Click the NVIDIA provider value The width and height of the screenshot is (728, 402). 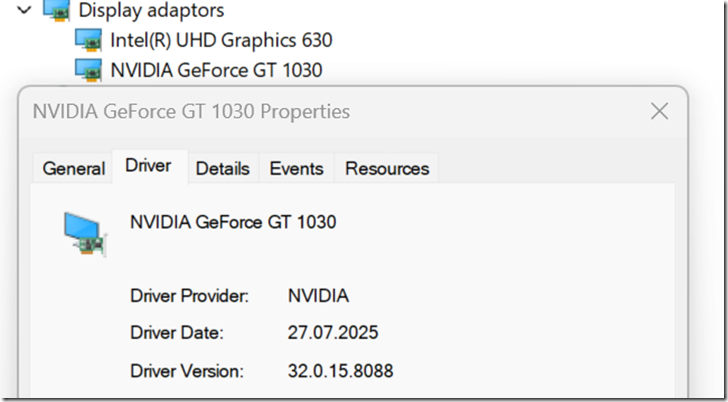[x=318, y=296]
